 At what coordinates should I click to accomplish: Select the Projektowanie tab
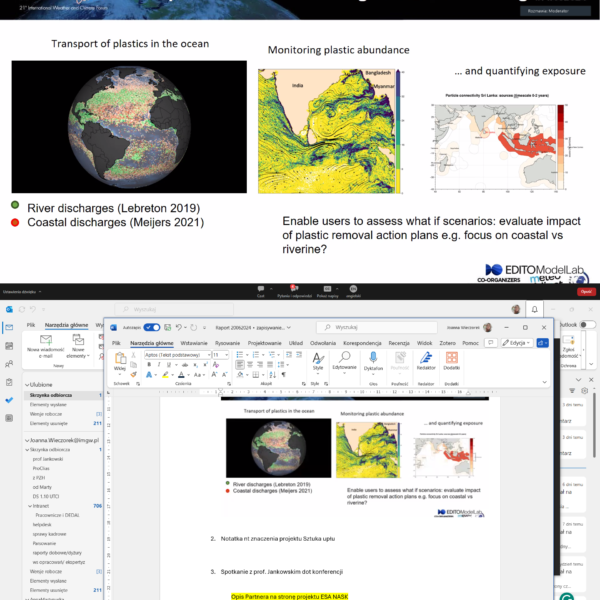(264, 343)
